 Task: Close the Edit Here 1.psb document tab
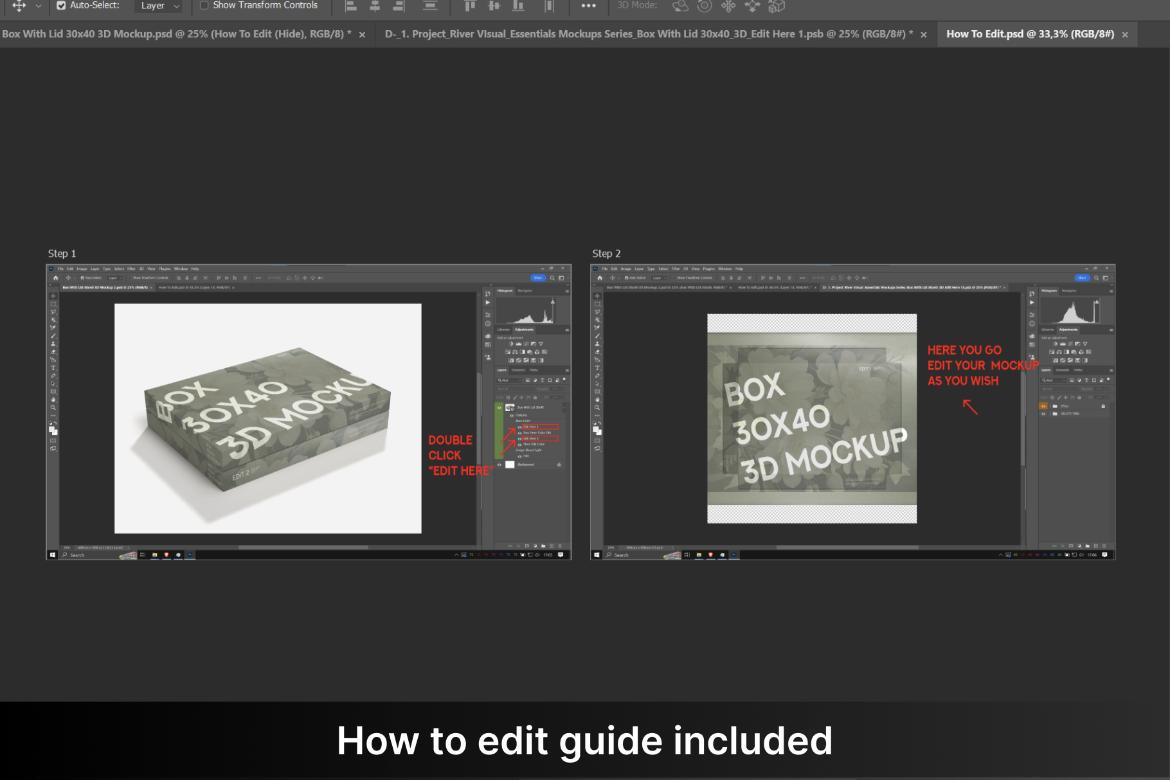924,34
